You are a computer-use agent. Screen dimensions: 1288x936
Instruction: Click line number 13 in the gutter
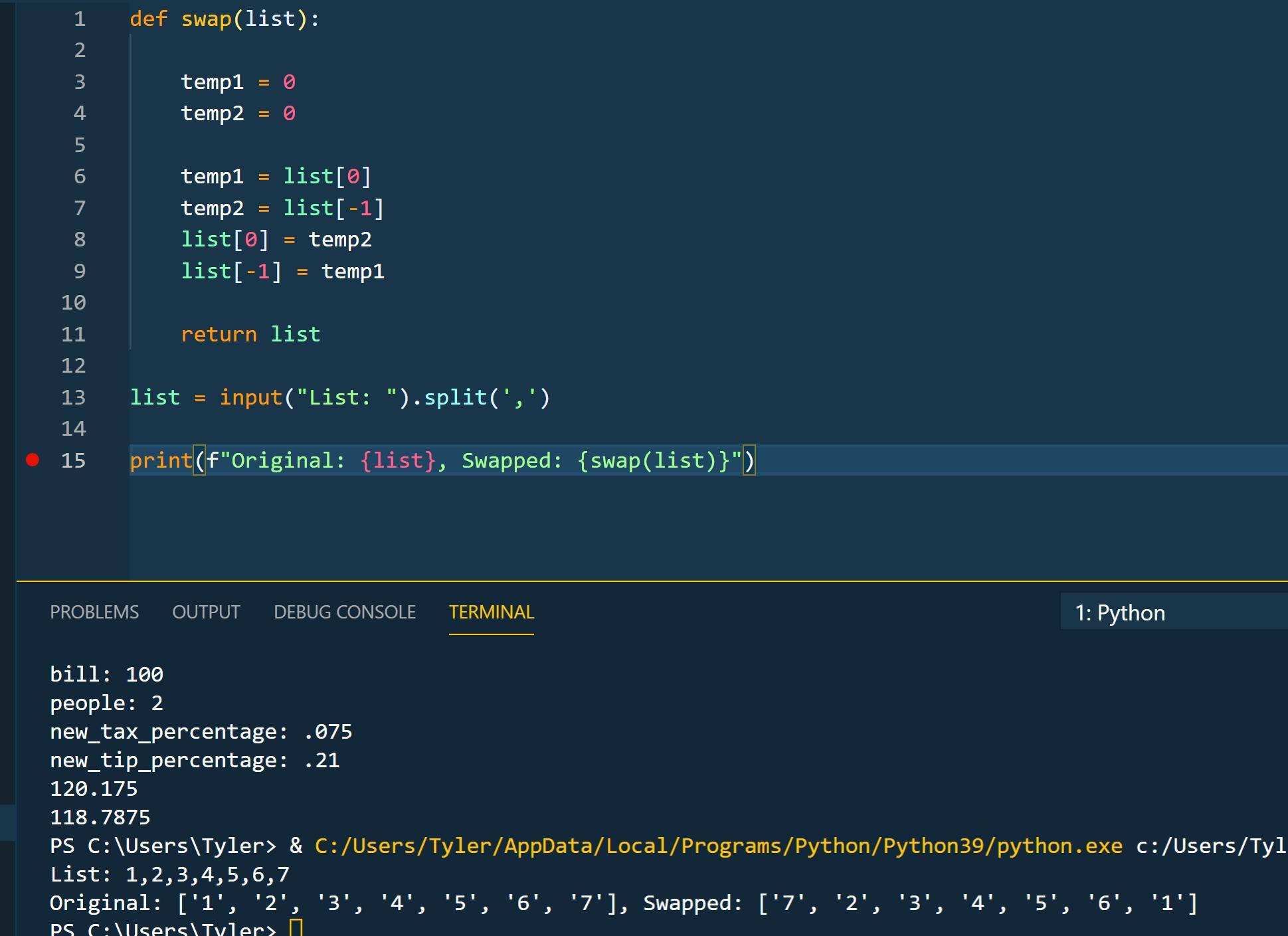coord(73,397)
